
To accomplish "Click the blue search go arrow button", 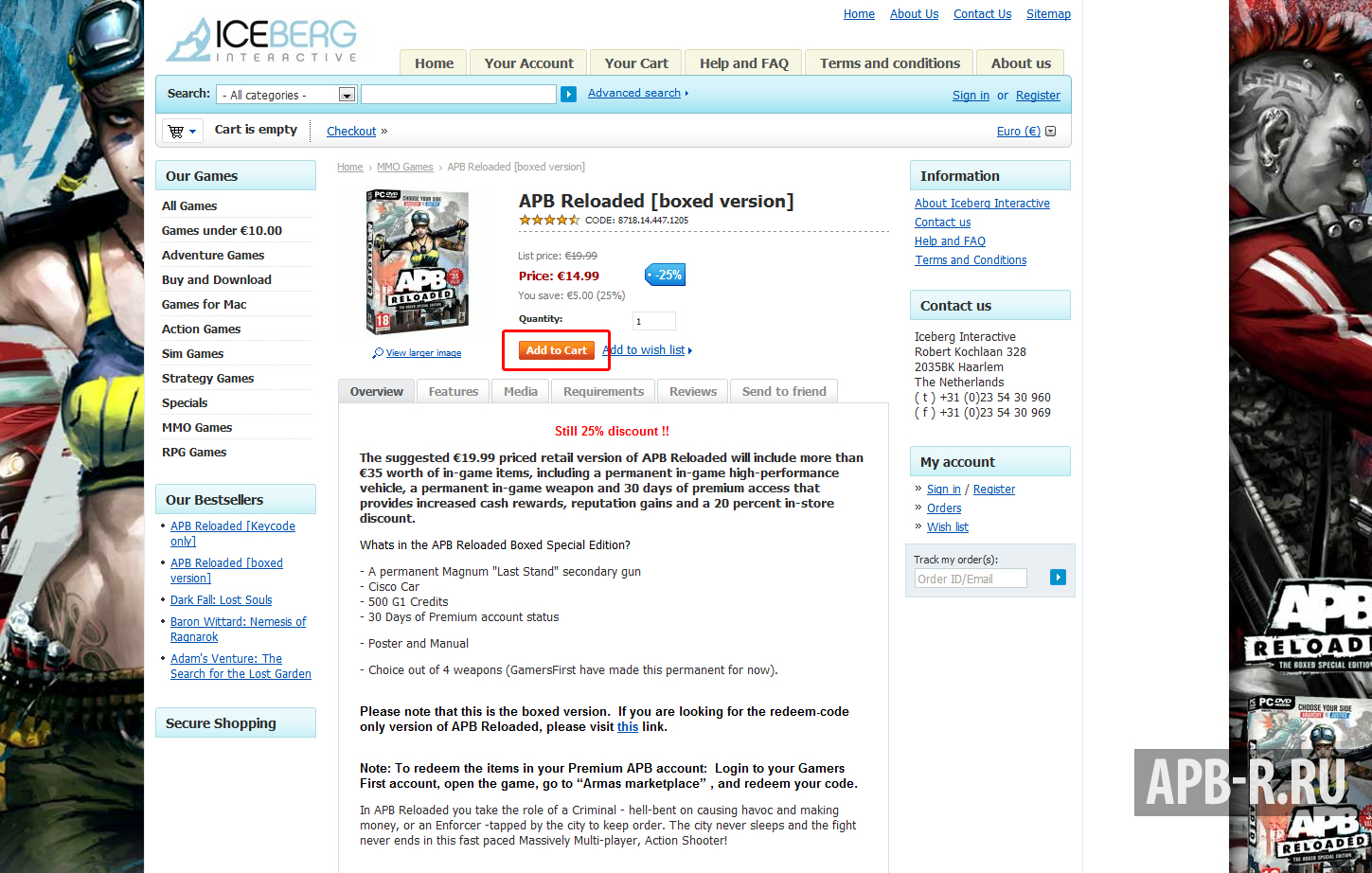I will (568, 94).
